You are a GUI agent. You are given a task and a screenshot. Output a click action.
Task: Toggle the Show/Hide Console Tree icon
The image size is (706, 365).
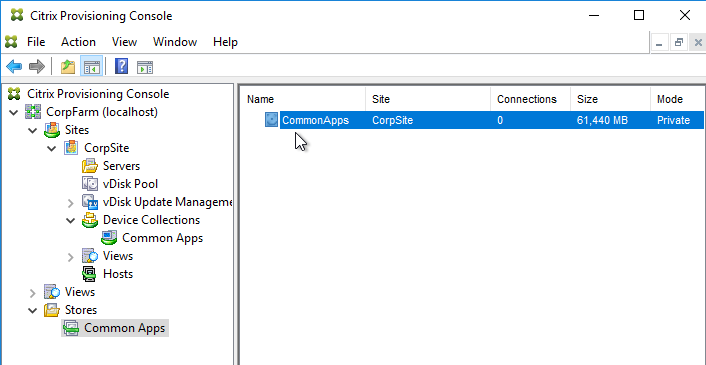coord(92,68)
